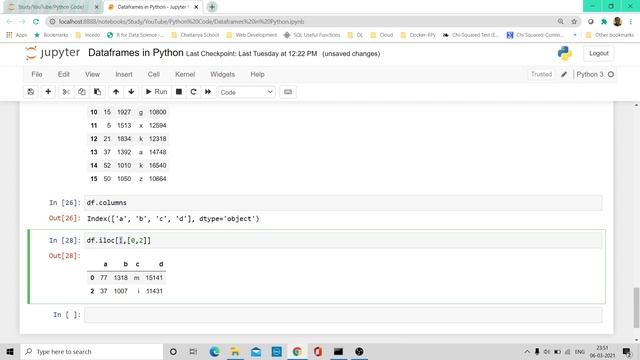The image size is (640, 360).
Task: Open Chrome profile avatar
Action: [618, 22]
